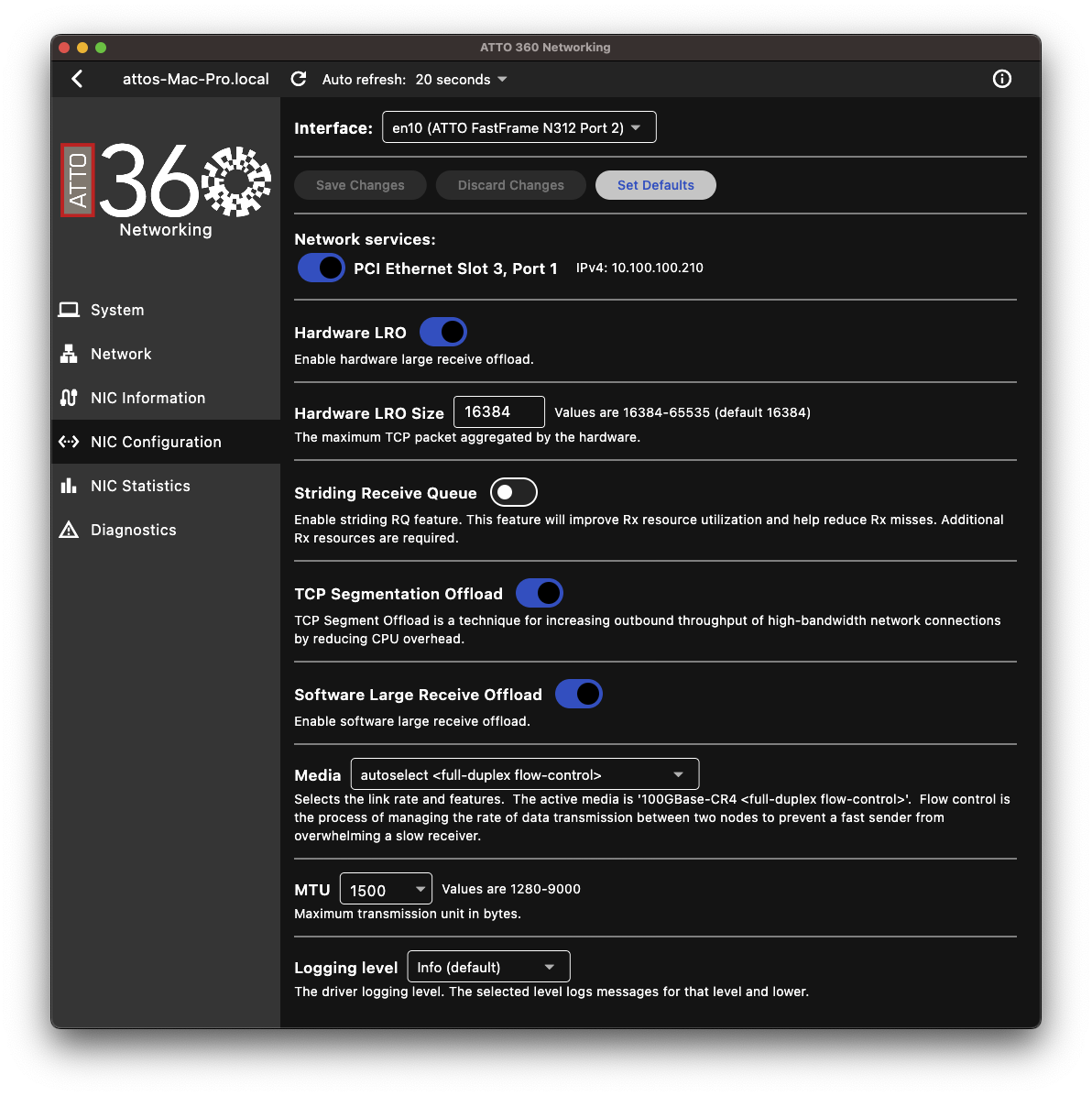The height and width of the screenshot is (1096, 1092).
Task: Click the ATTO 360 Networking logo
Action: click(166, 190)
